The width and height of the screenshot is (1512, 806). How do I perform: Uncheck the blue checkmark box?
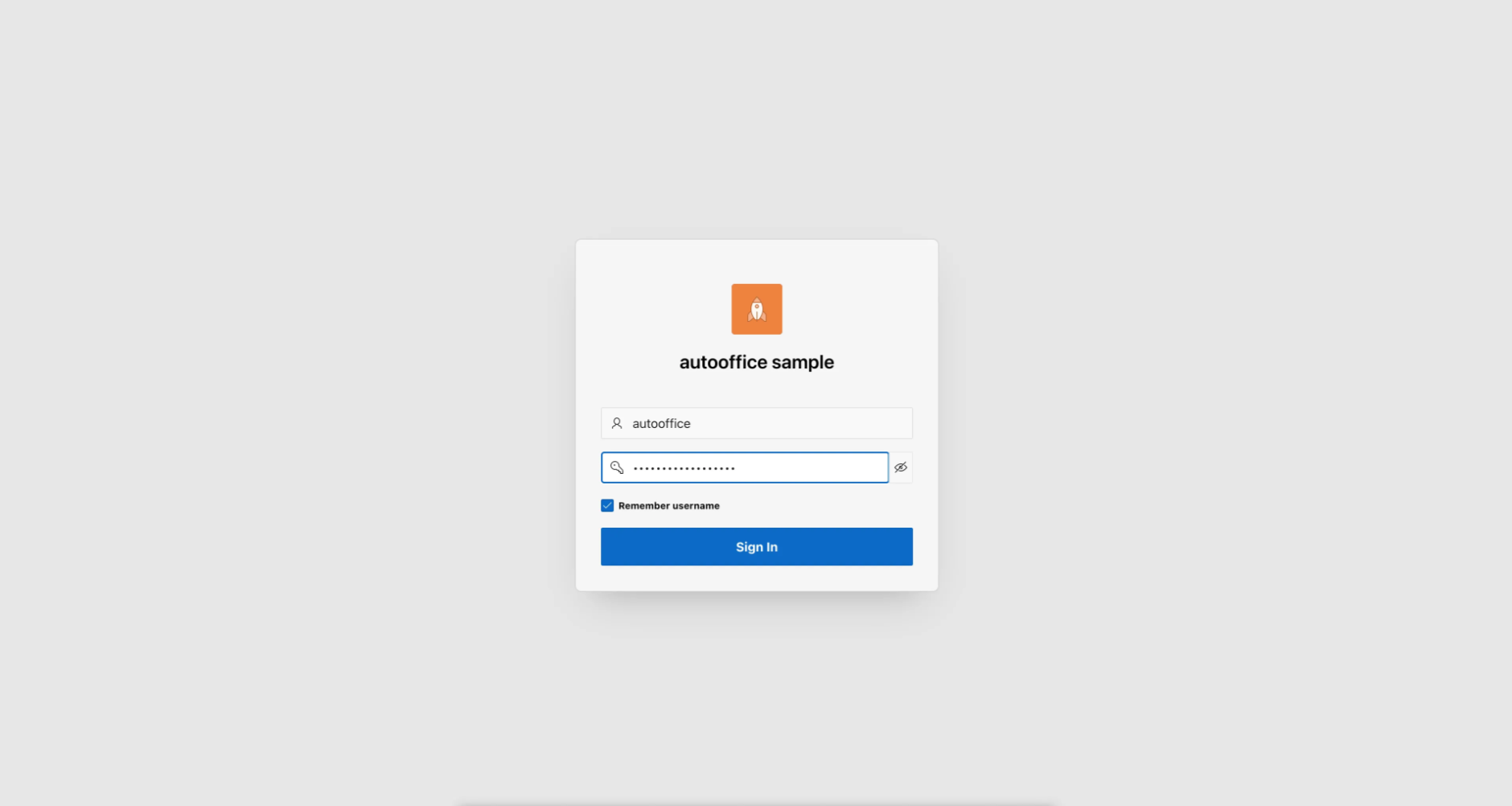[607, 506]
